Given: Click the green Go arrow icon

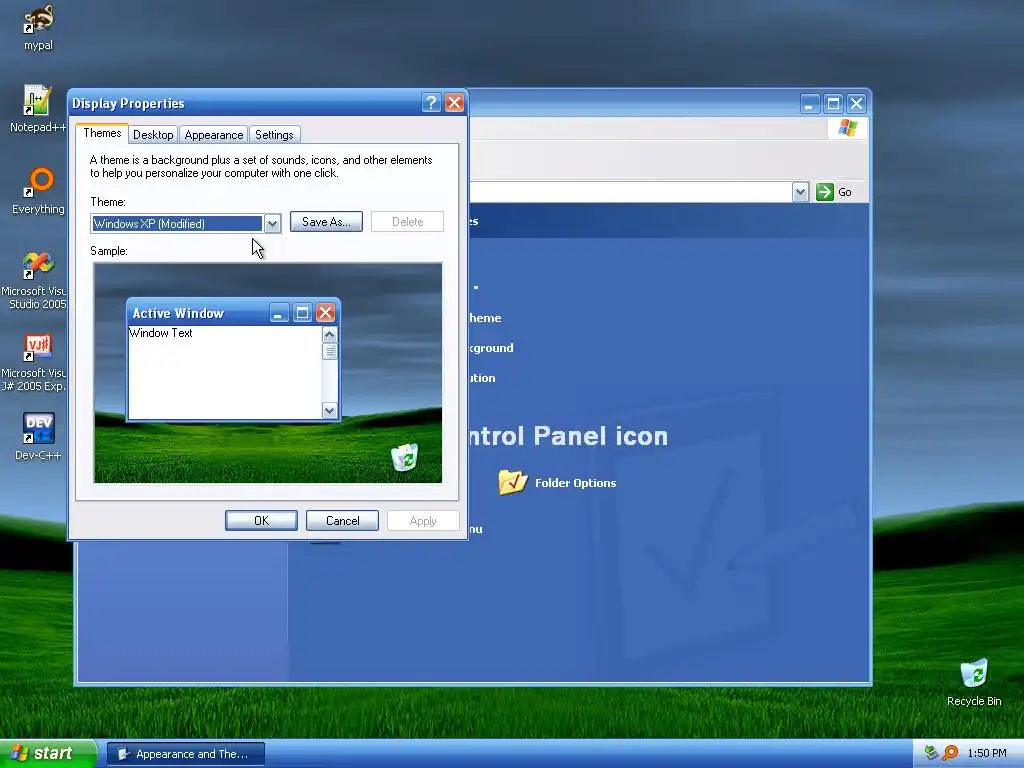Looking at the screenshot, I should point(825,192).
